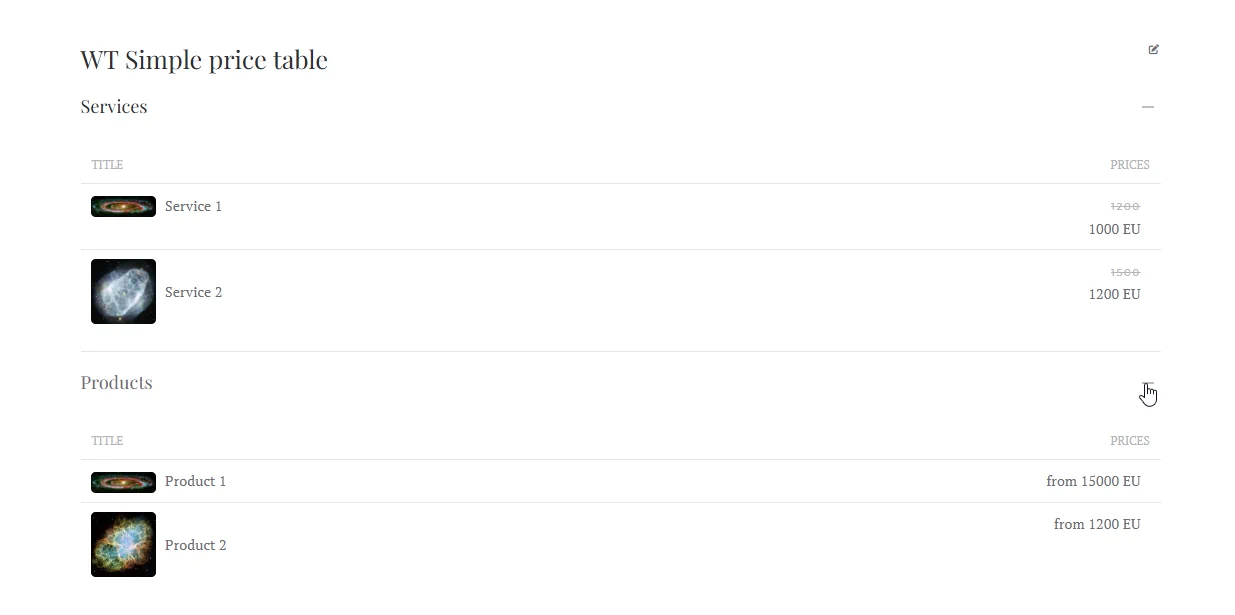Click the 1200 EU price for Service 2
The width and height of the screenshot is (1235, 615).
1114,294
